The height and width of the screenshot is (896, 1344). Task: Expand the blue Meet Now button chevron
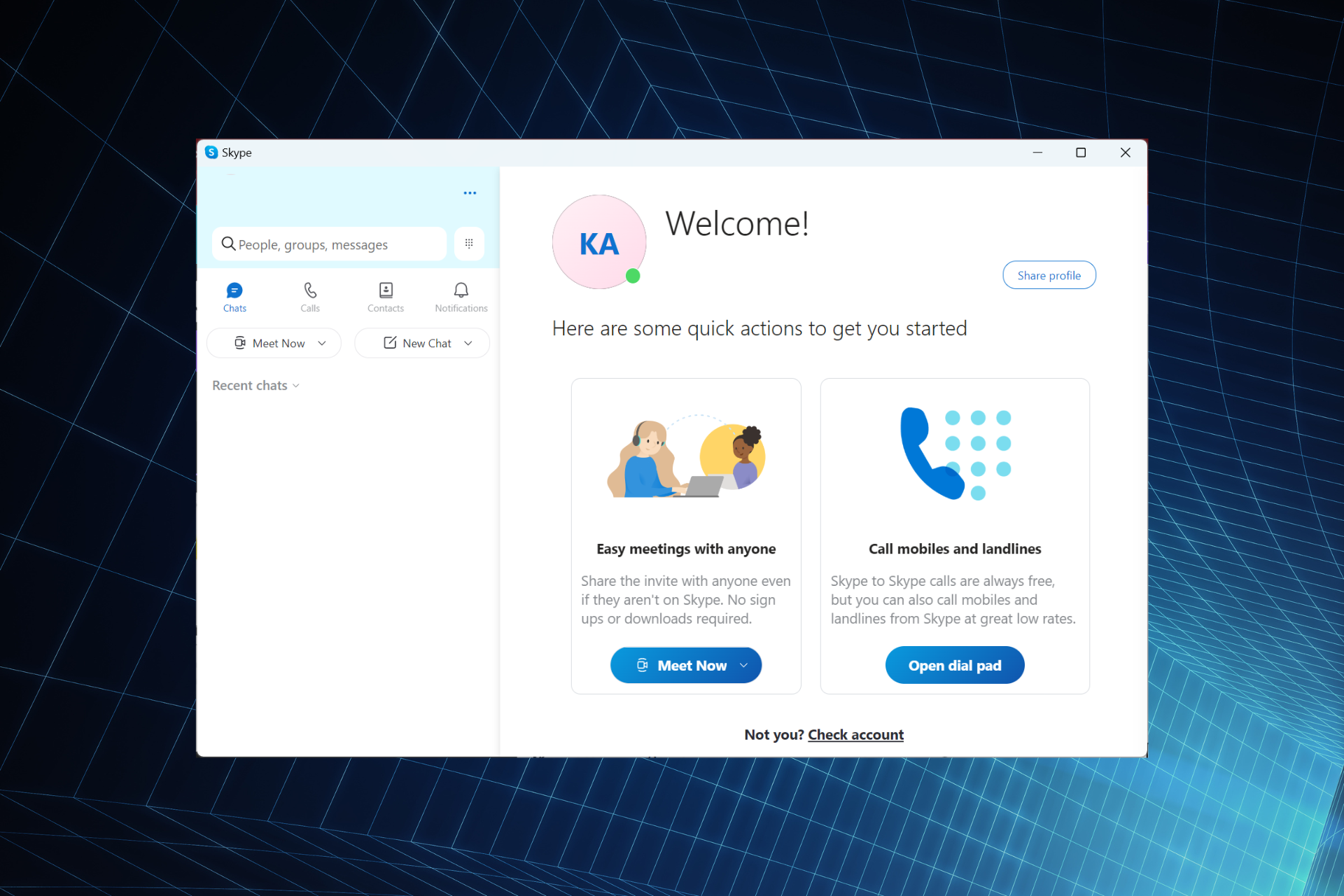[743, 665]
